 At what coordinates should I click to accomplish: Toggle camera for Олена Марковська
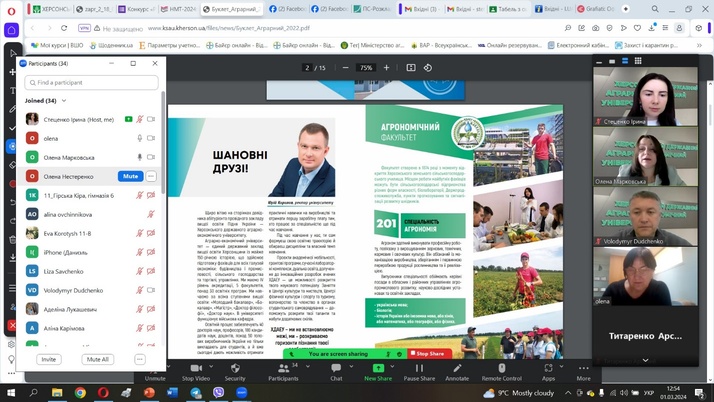(151, 158)
